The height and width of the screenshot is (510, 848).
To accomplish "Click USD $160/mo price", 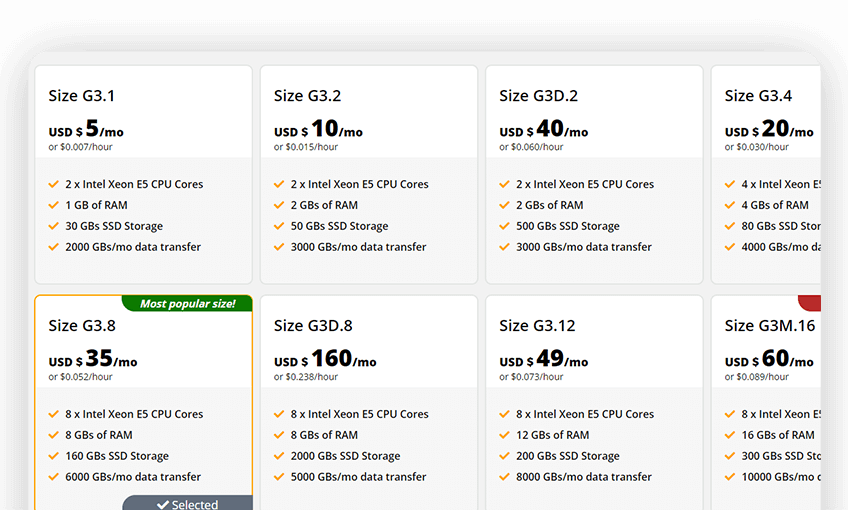I will coord(325,359).
